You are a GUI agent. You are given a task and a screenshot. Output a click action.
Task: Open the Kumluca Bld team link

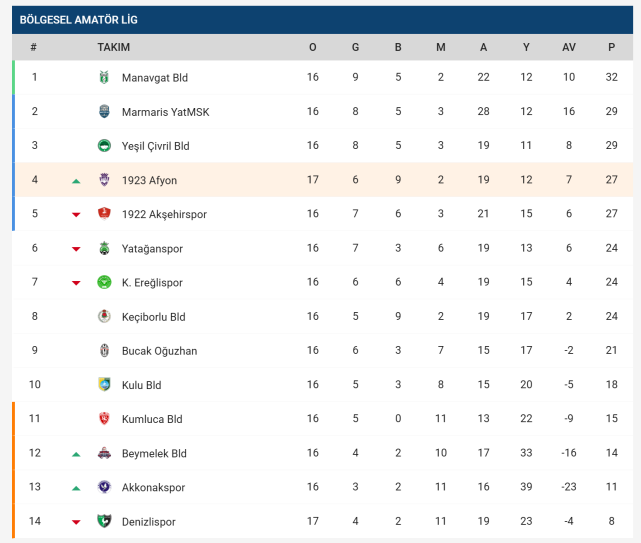151,419
